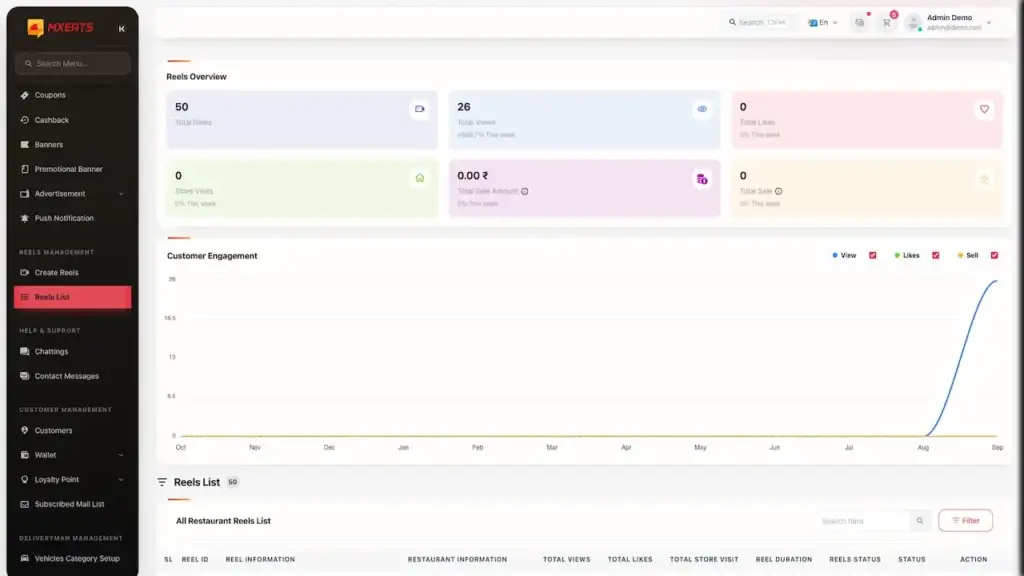Click the Total Sale info icon
The height and width of the screenshot is (576, 1024).
tap(778, 191)
